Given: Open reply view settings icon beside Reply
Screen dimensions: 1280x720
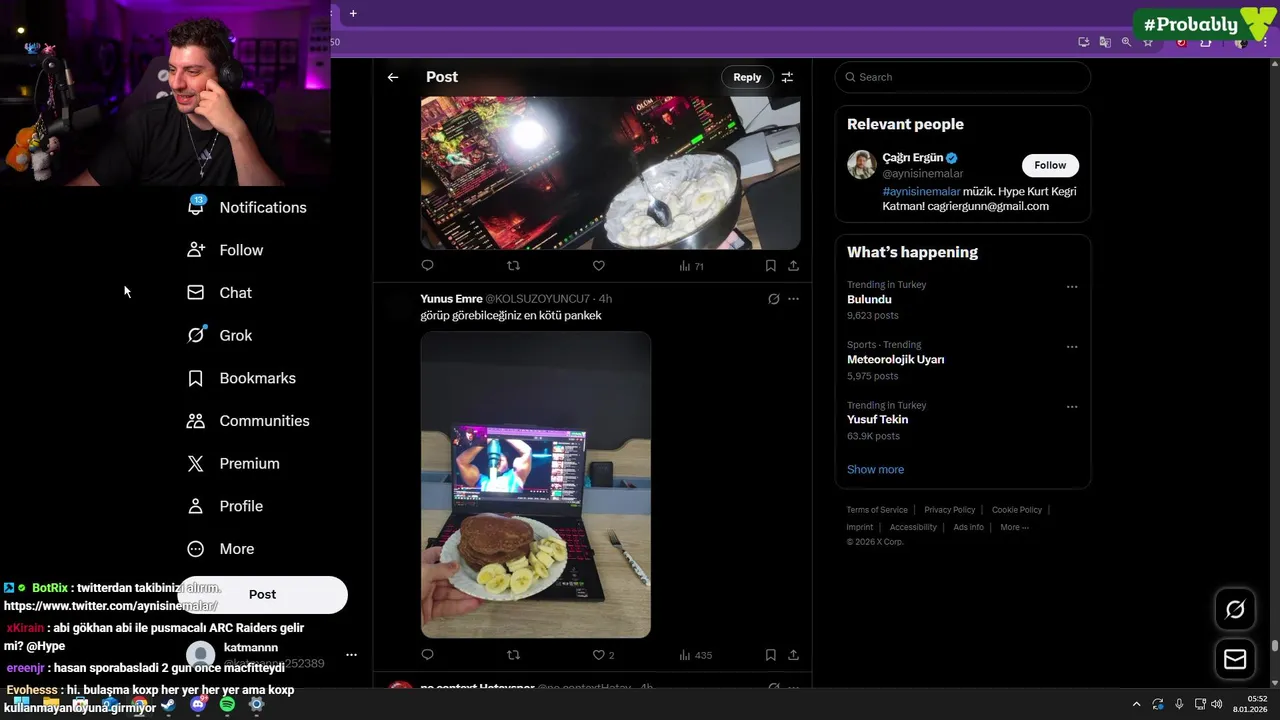Looking at the screenshot, I should click(x=787, y=77).
